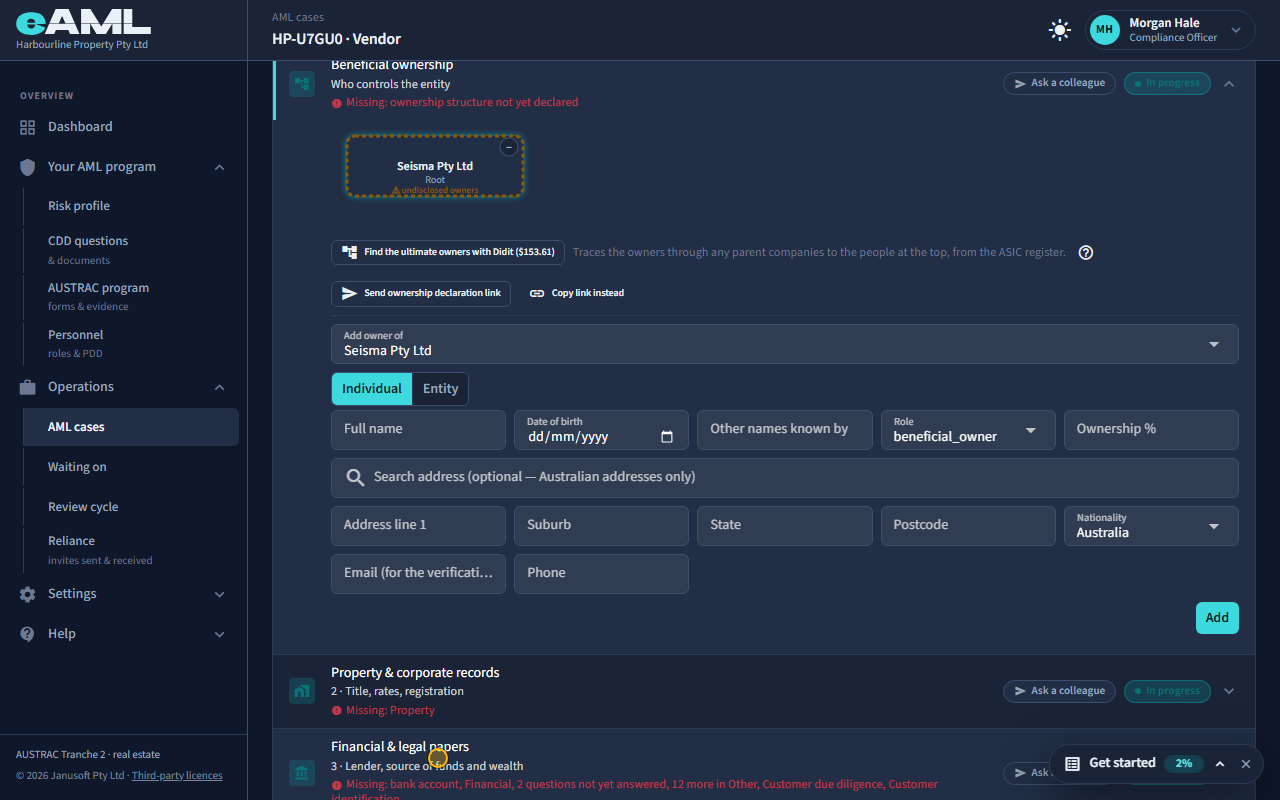Open the Third-party licences link
This screenshot has height=800, width=1280.
point(177,776)
